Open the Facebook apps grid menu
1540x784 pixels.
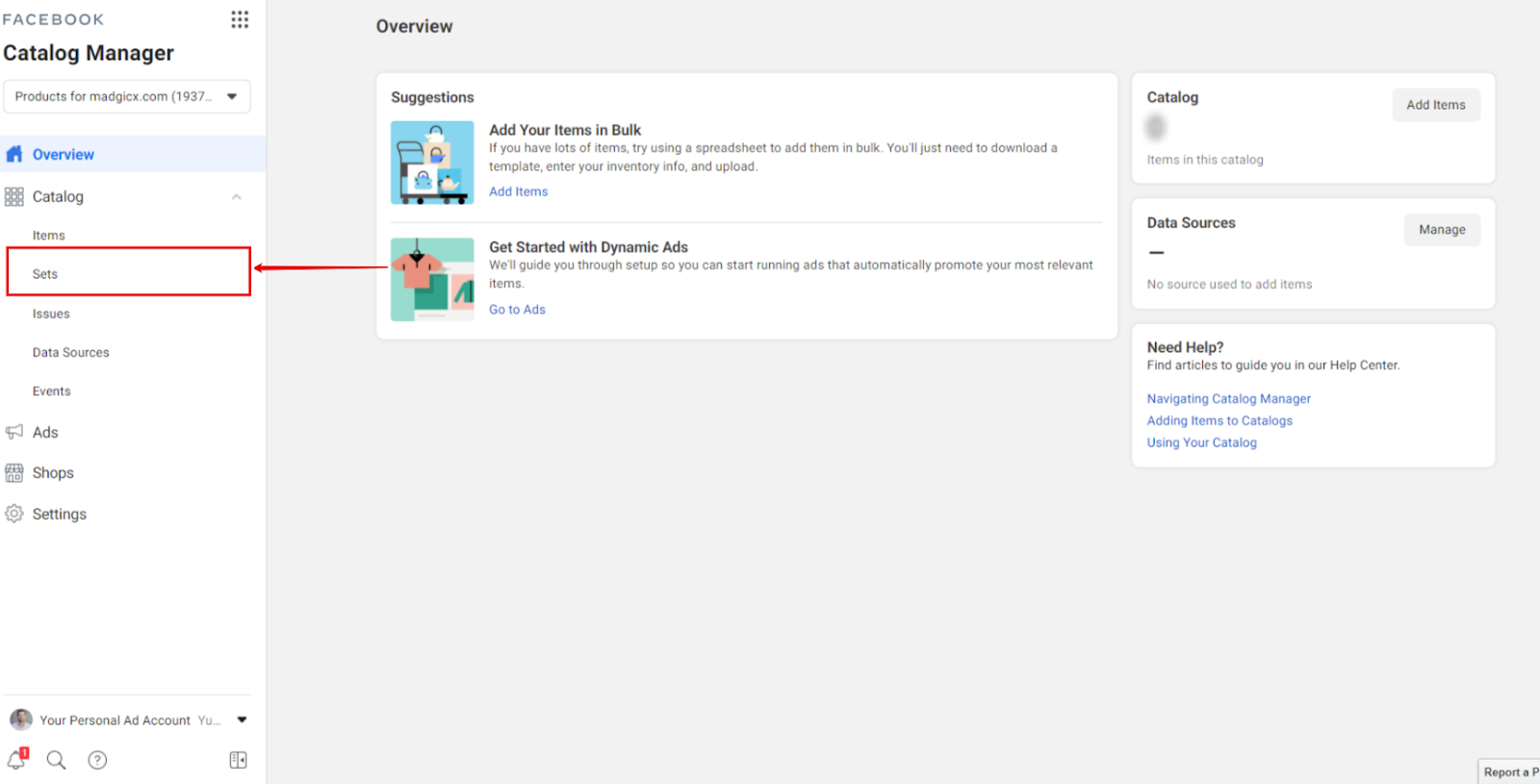point(240,19)
